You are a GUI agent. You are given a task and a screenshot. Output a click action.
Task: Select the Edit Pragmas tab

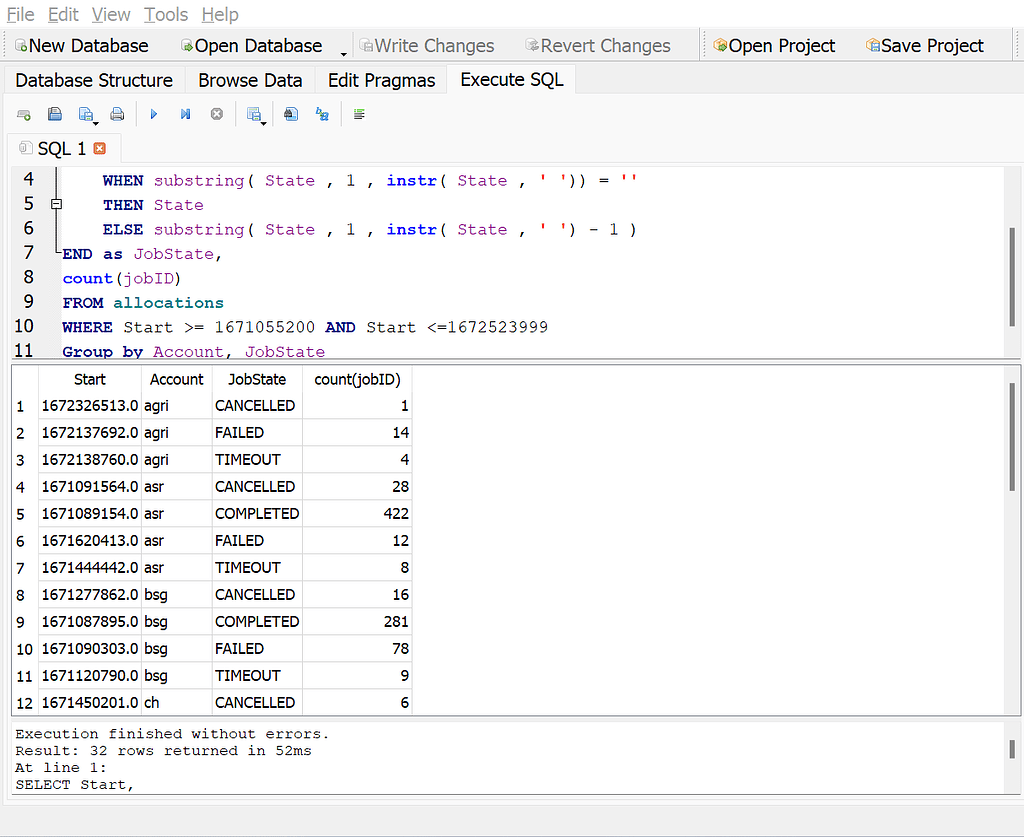381,80
